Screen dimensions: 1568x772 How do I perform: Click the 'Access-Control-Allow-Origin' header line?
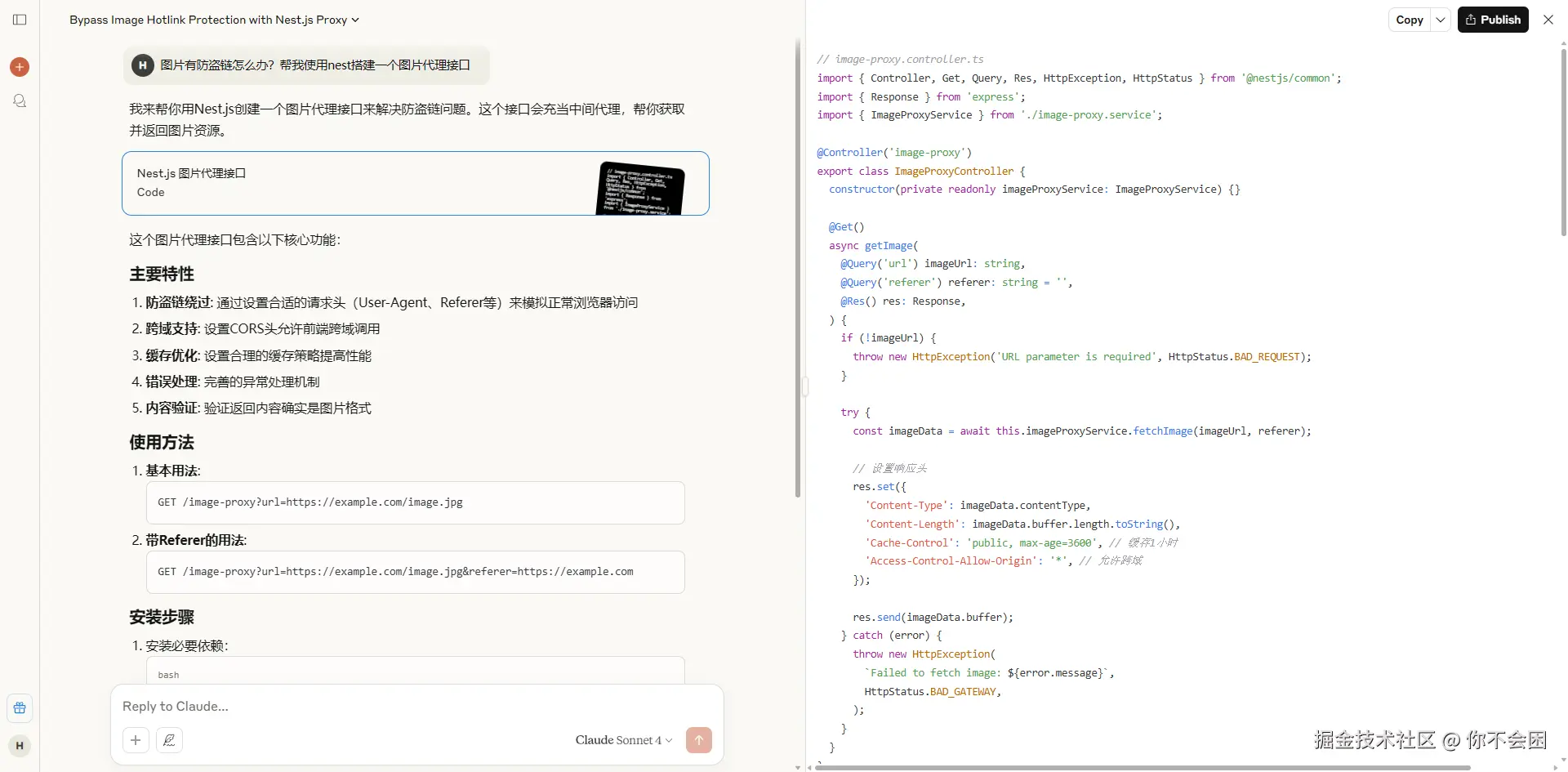1004,561
